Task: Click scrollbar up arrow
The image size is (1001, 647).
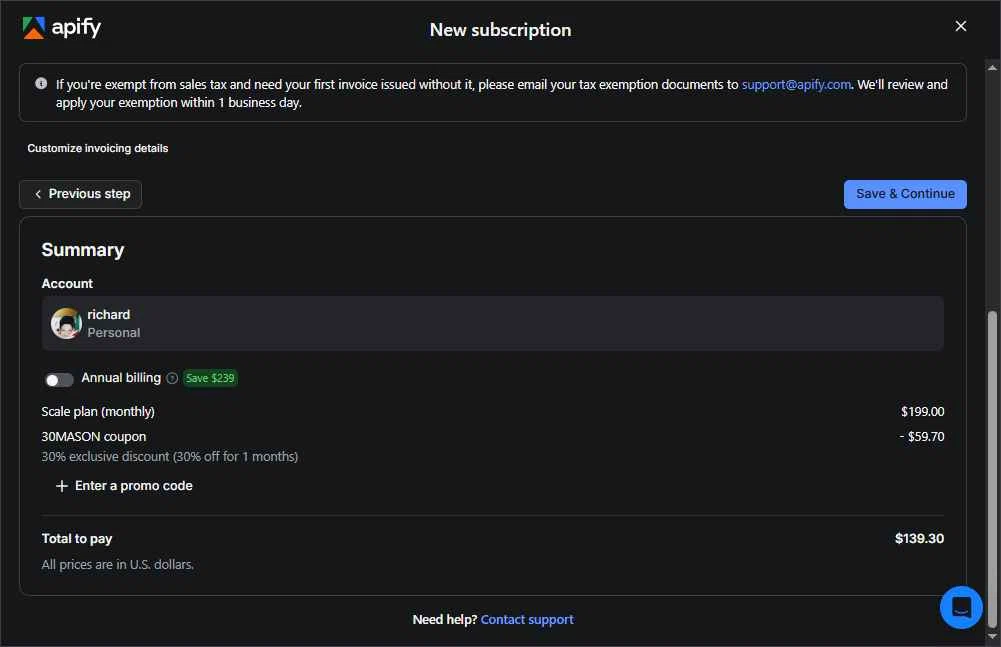Action: [x=991, y=67]
